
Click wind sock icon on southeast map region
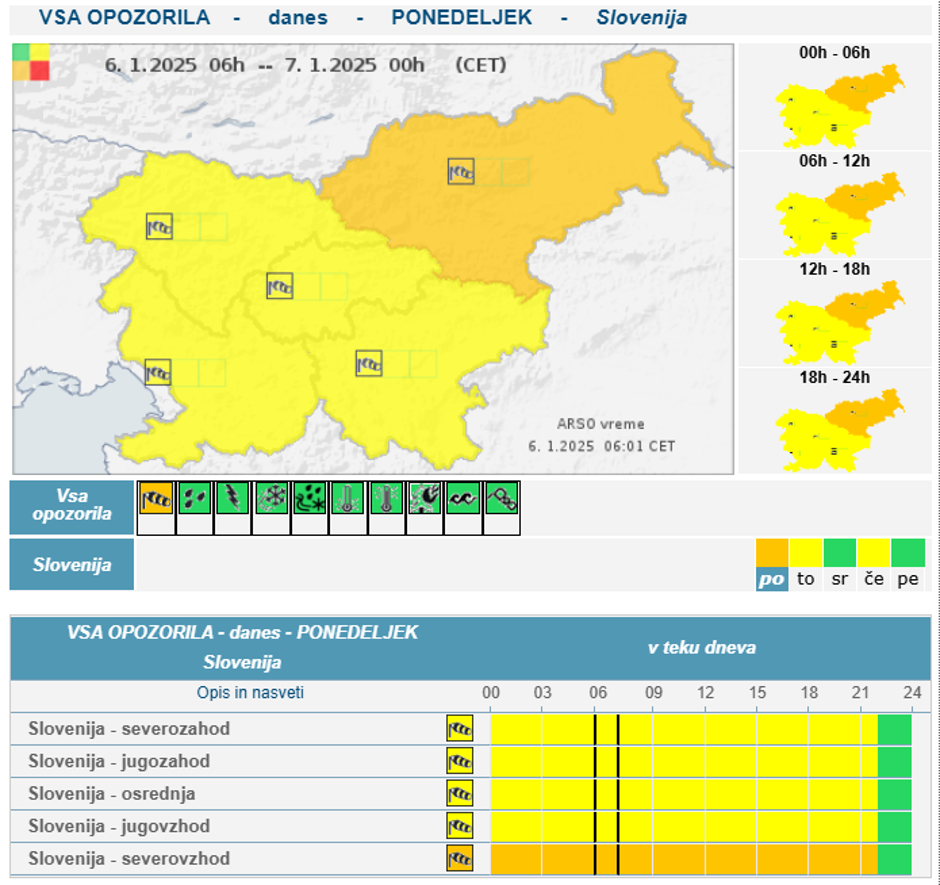(369, 363)
